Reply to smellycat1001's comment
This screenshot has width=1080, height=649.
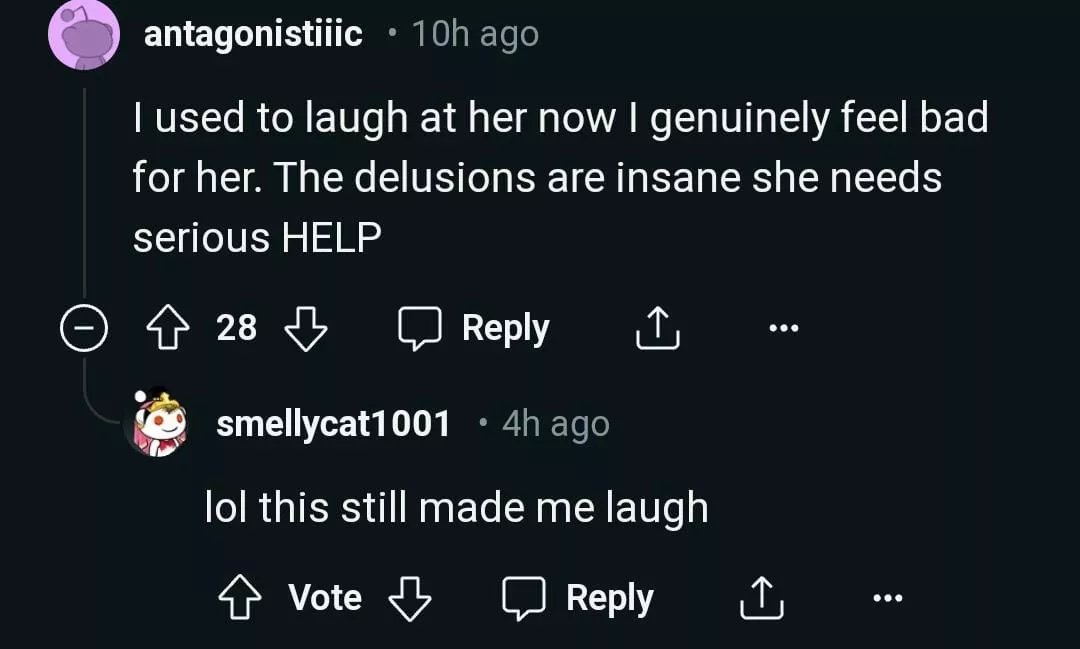[578, 598]
